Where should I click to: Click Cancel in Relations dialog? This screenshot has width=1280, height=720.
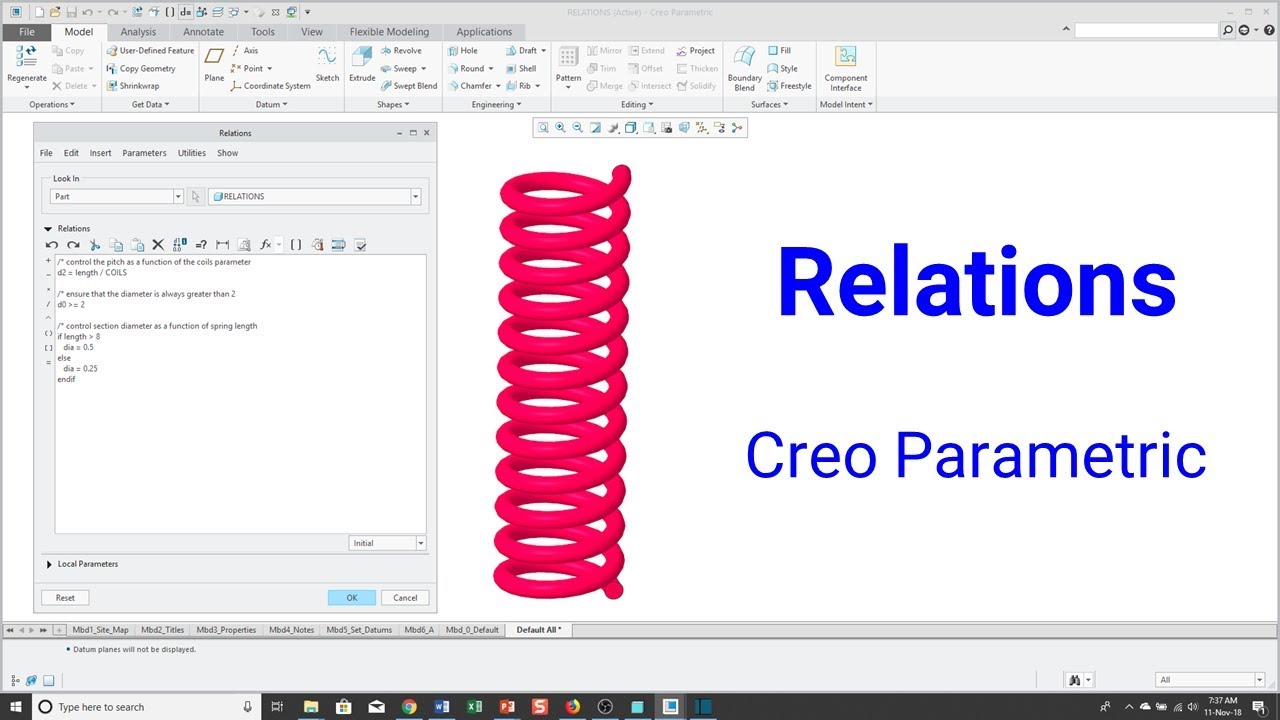coord(405,597)
